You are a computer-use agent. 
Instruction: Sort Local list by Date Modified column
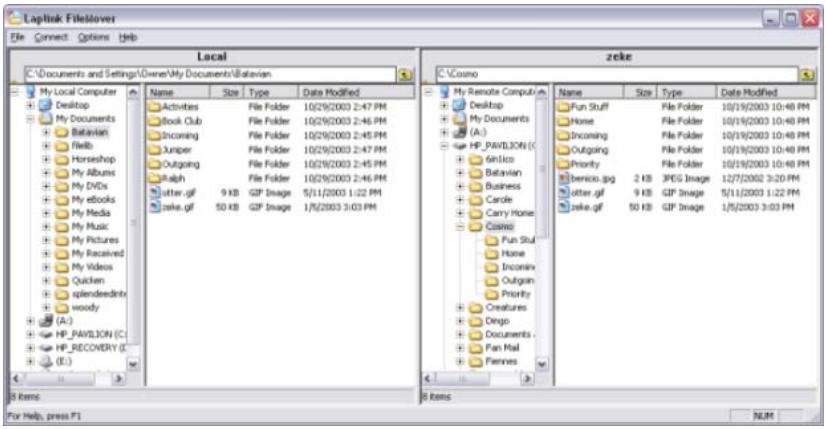pyautogui.click(x=357, y=92)
